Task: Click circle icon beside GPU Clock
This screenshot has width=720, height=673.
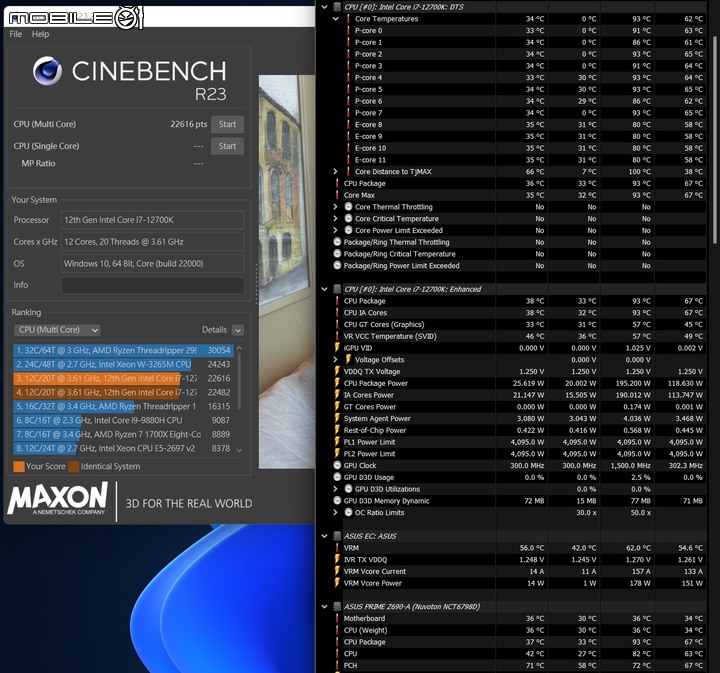Action: (x=337, y=465)
